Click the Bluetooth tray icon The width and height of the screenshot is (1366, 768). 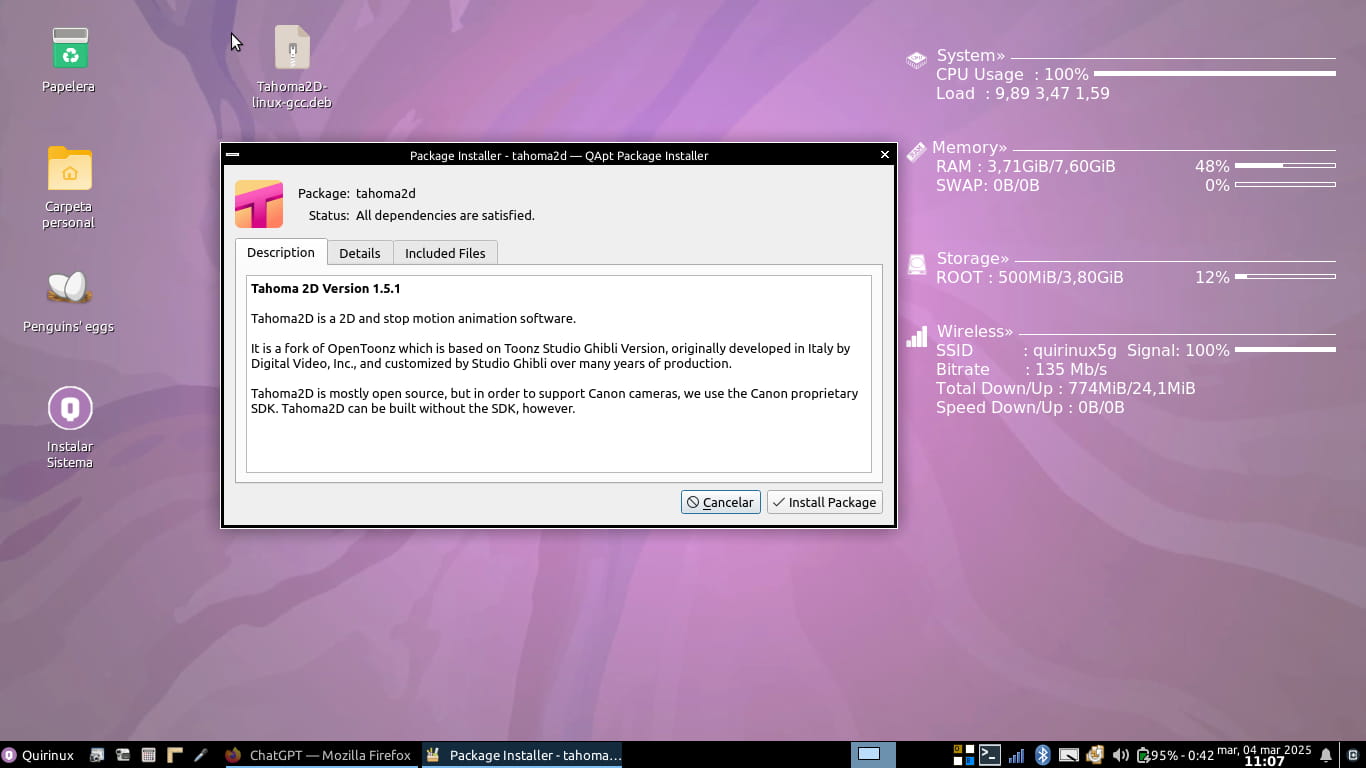coord(1042,755)
